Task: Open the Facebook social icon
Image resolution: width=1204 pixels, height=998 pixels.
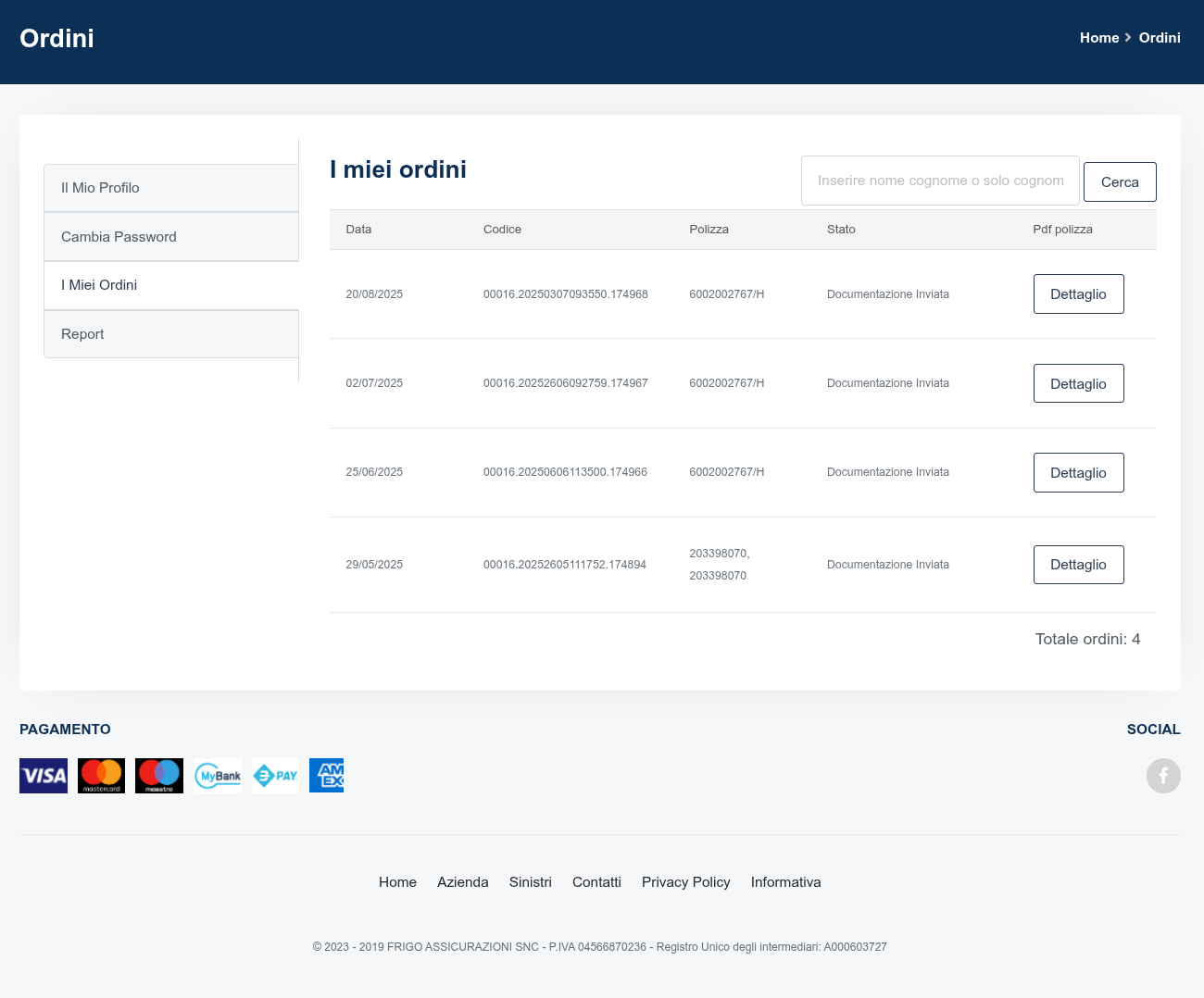Action: coord(1163,776)
